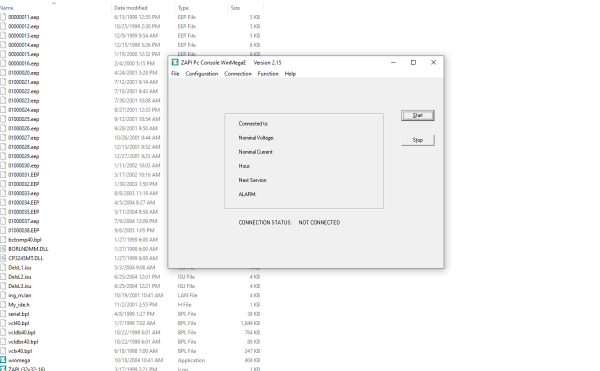Click the file icon of vcldb40.bpl
The height and width of the screenshot is (371, 600).
[3, 332]
